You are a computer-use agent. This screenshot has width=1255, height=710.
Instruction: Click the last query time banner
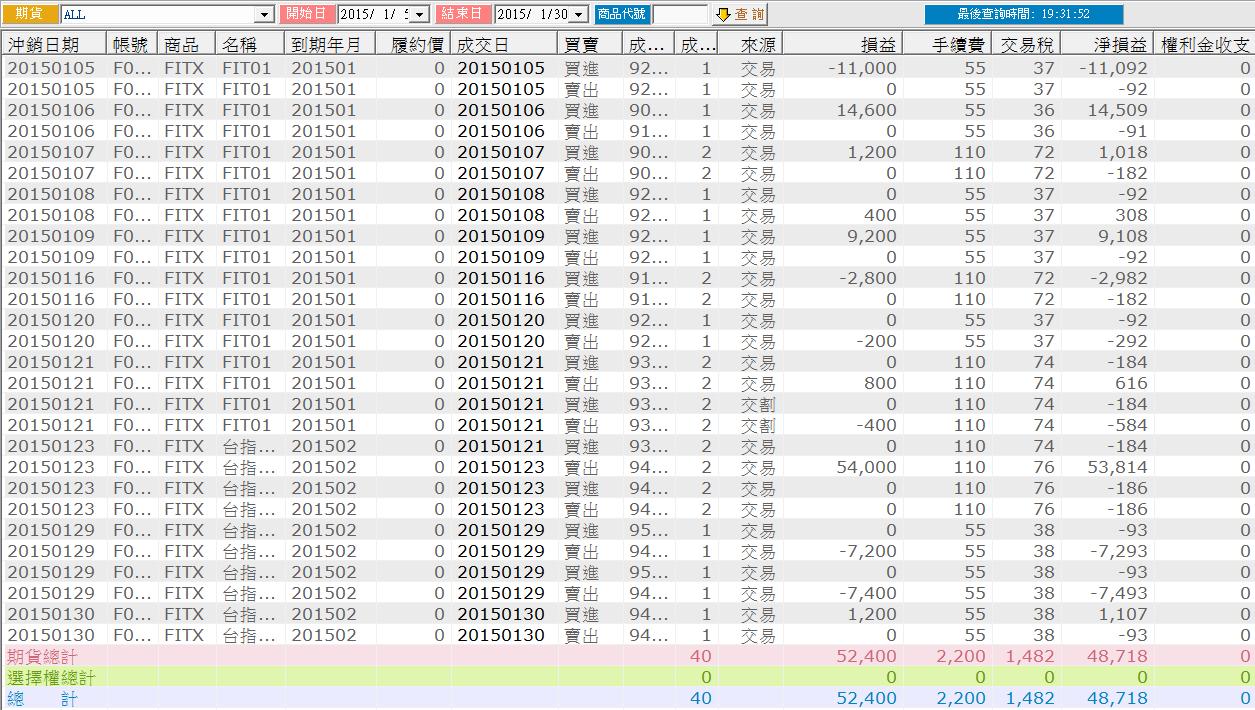pyautogui.click(x=1024, y=14)
